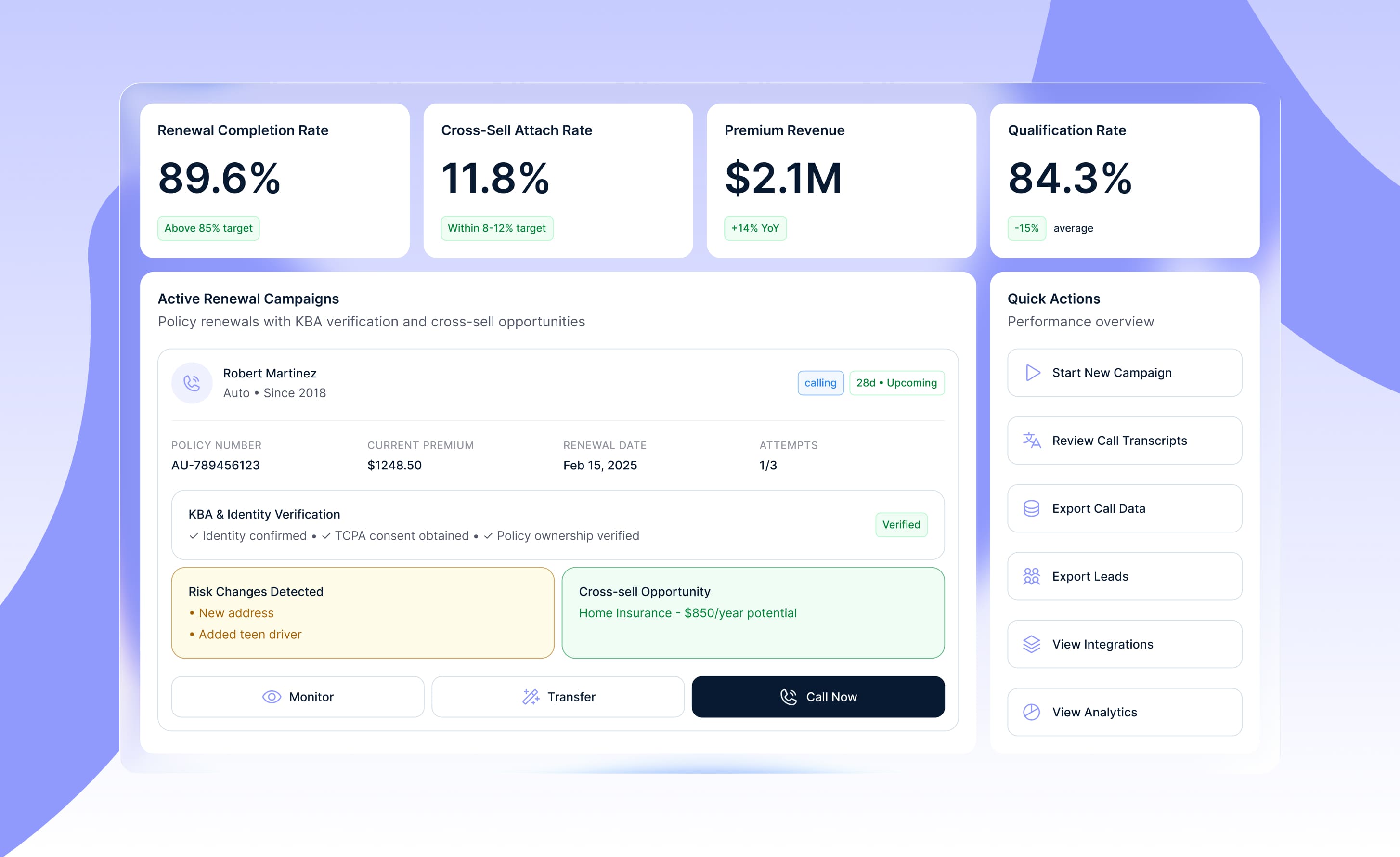The height and width of the screenshot is (857, 1400).
Task: Click the Verified badge in KBA section
Action: (901, 524)
